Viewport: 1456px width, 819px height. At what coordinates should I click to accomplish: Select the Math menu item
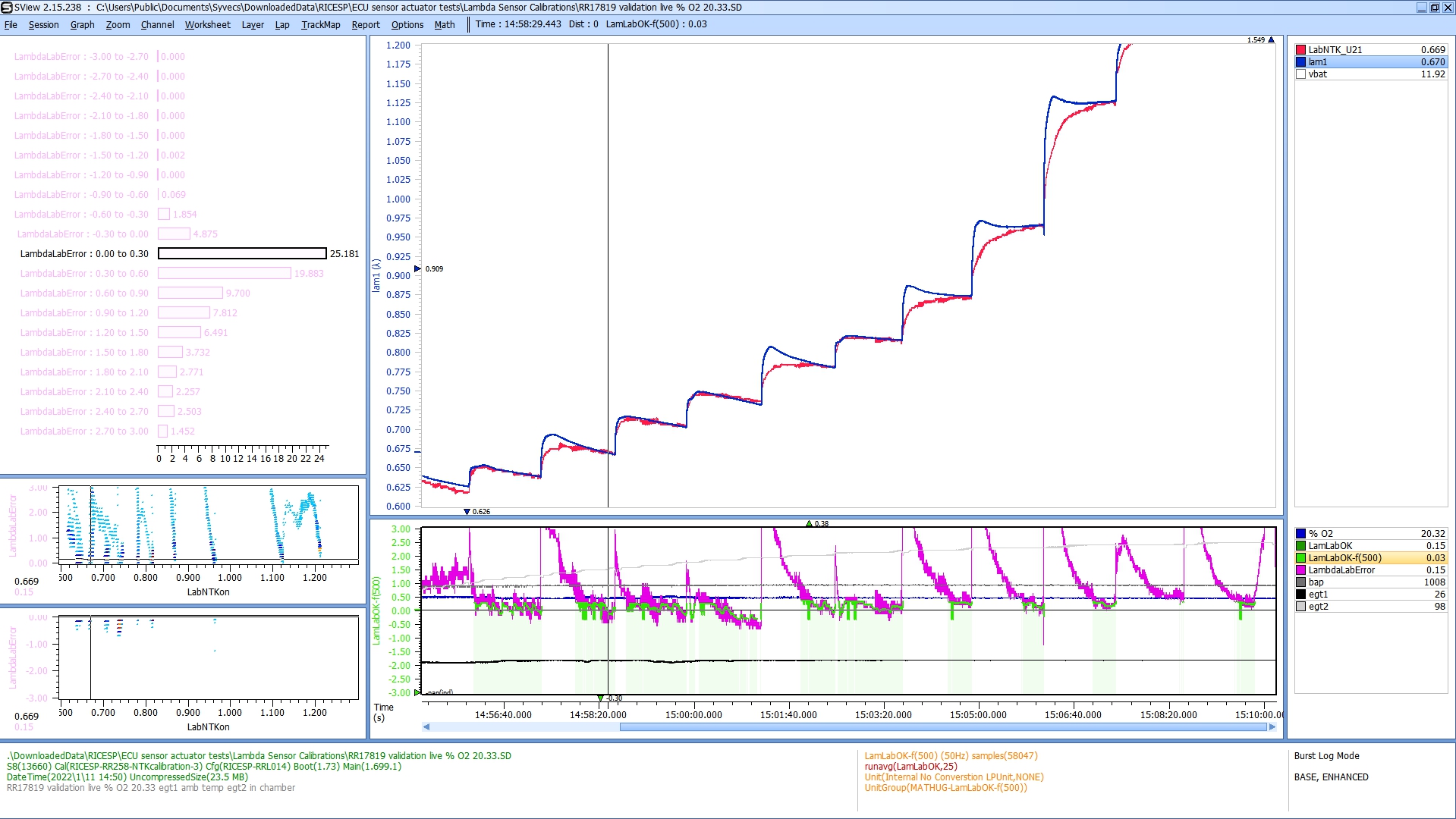pyautogui.click(x=444, y=24)
